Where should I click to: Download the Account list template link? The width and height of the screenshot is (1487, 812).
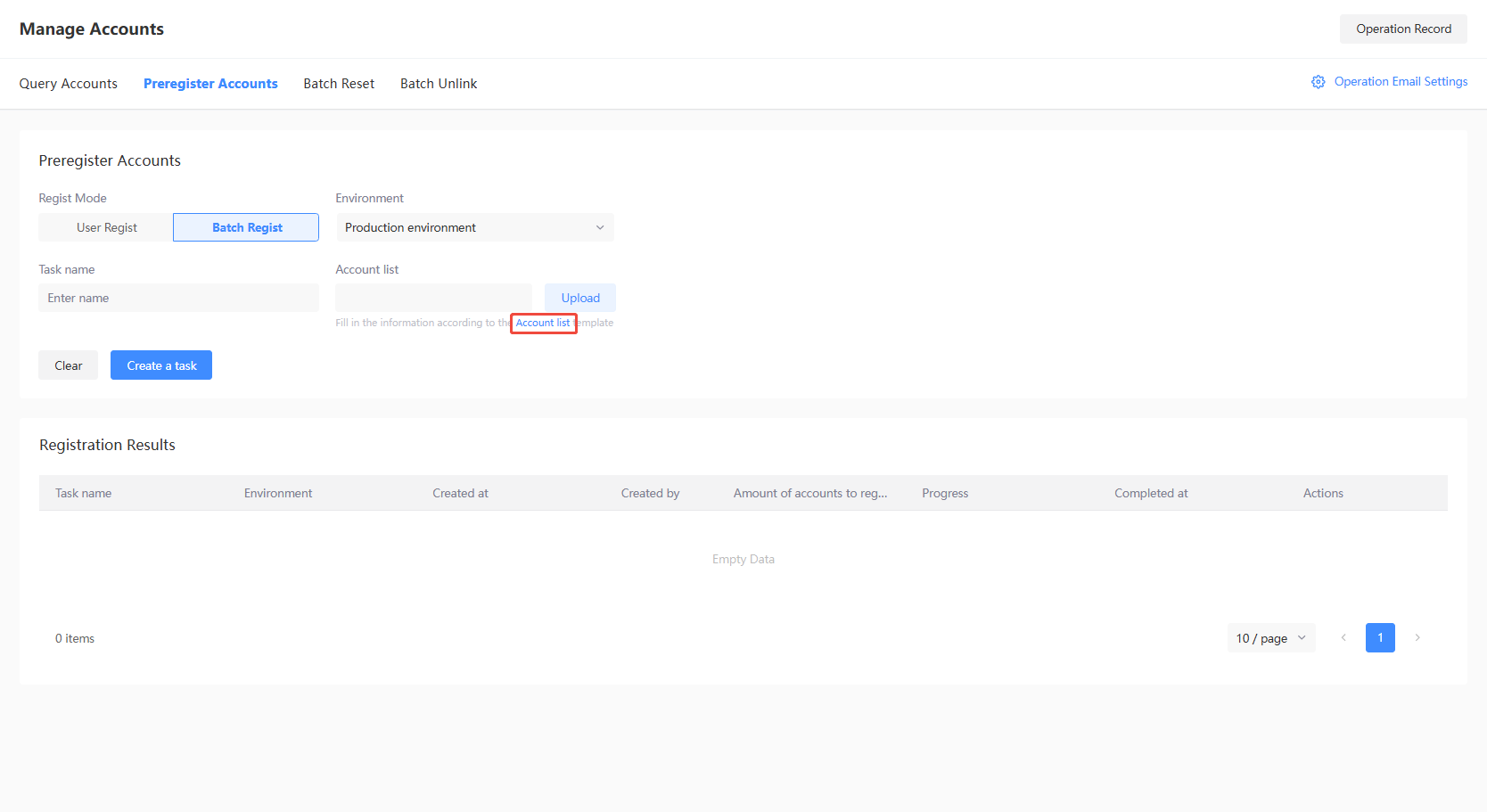(543, 323)
